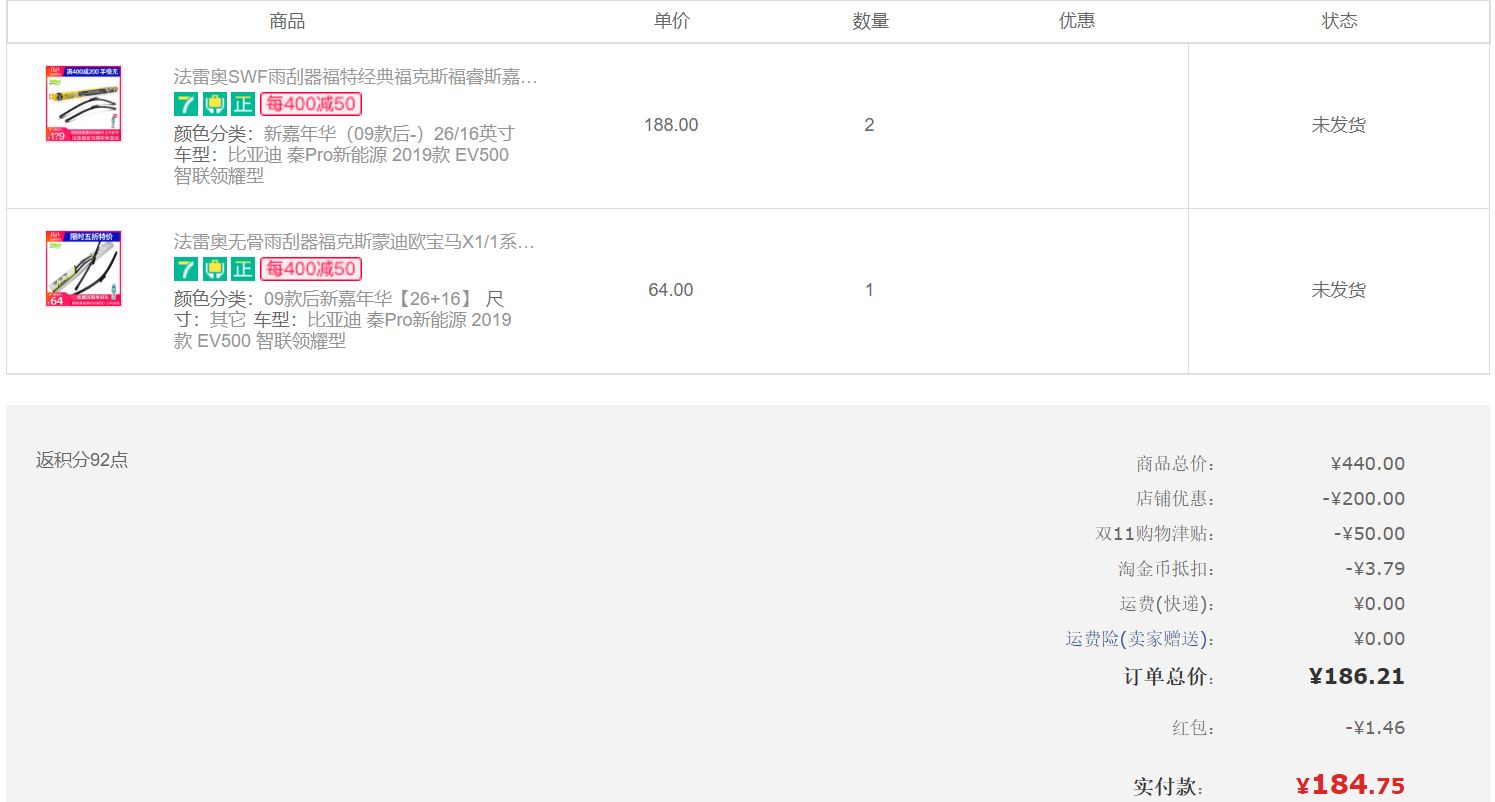Click the 7-day return icon on 无骨雨刮器 item
The height and width of the screenshot is (802, 1495).
[x=186, y=269]
